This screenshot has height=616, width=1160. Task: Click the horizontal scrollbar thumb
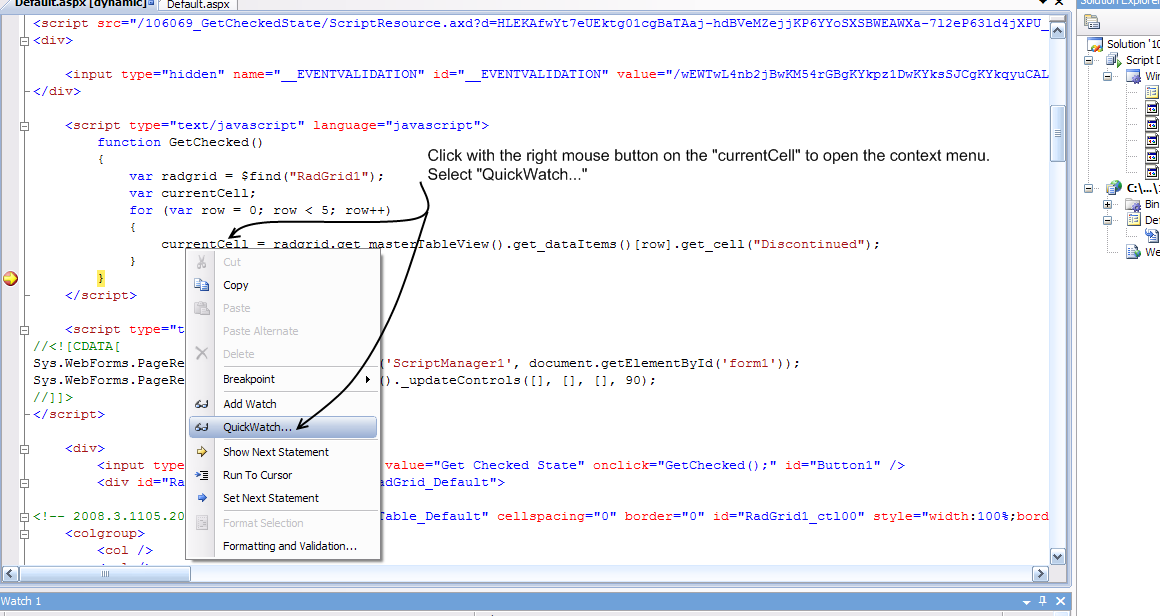(105, 573)
